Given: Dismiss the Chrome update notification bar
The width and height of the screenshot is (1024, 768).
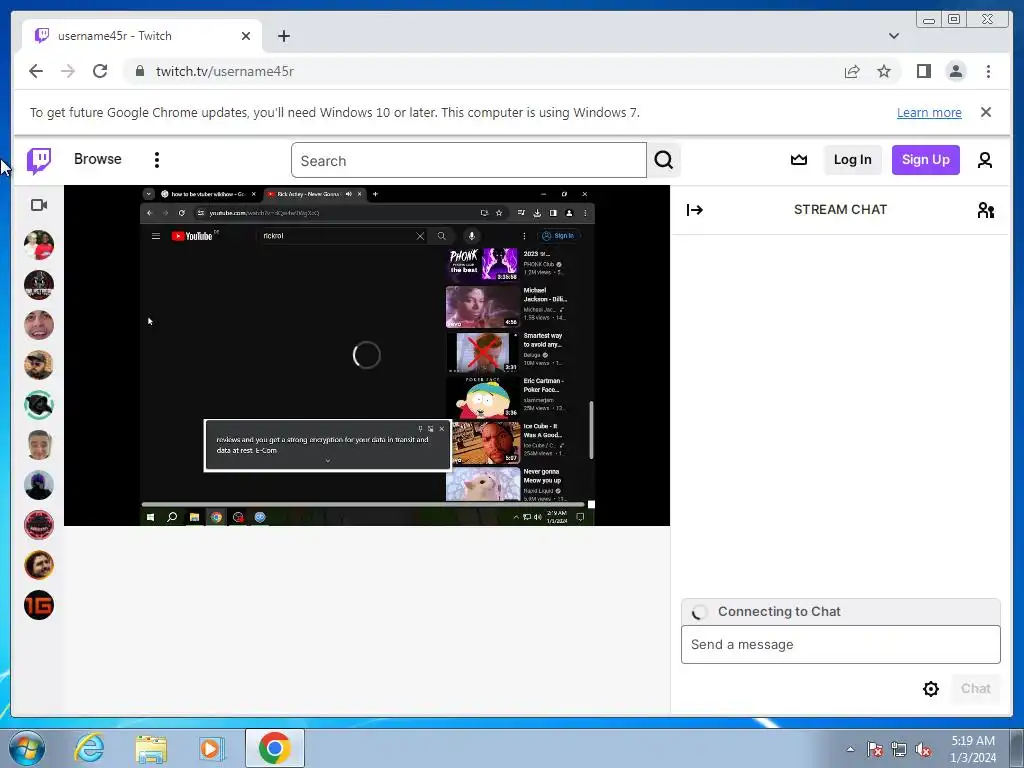Looking at the screenshot, I should click(x=986, y=112).
